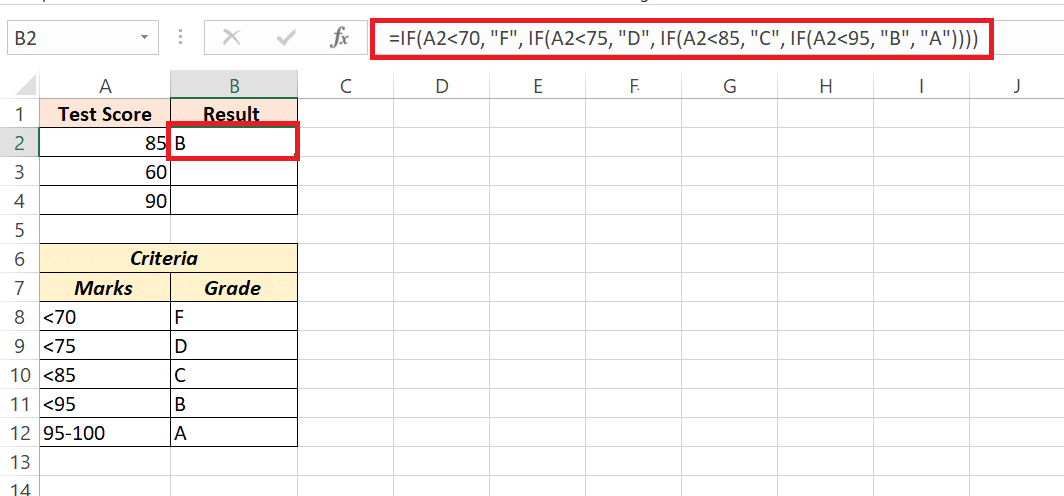Select row 5 header
The width and height of the screenshot is (1064, 496).
tap(20, 230)
